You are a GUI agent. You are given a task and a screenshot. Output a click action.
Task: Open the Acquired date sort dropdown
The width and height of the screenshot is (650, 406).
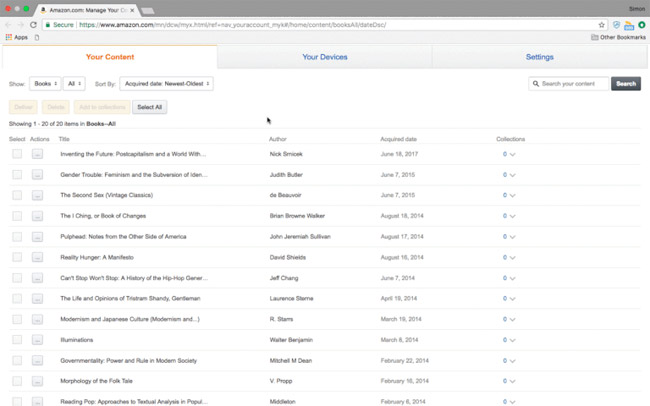point(167,84)
